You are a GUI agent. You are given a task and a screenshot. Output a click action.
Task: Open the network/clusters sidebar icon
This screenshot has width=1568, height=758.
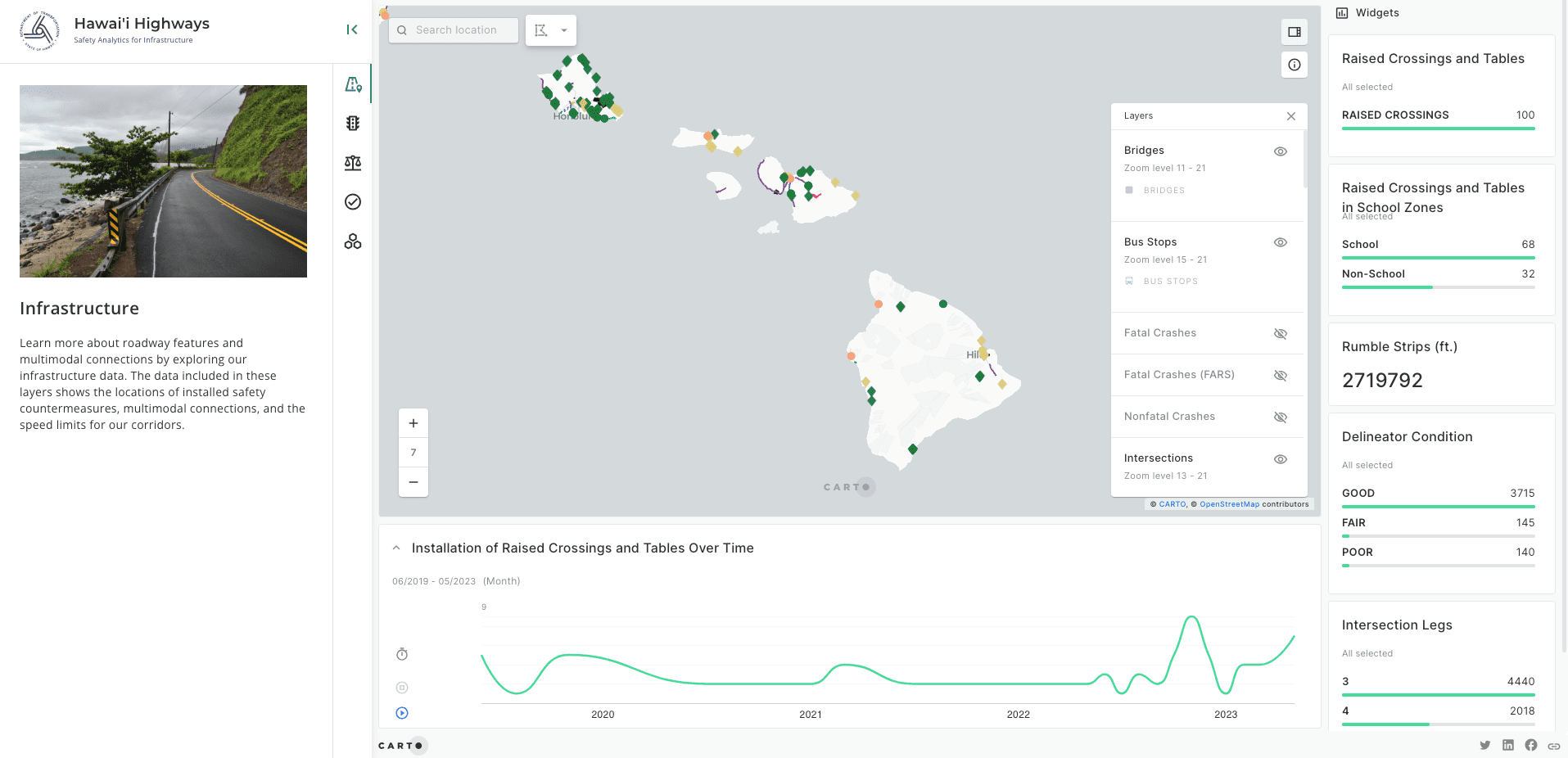352,241
